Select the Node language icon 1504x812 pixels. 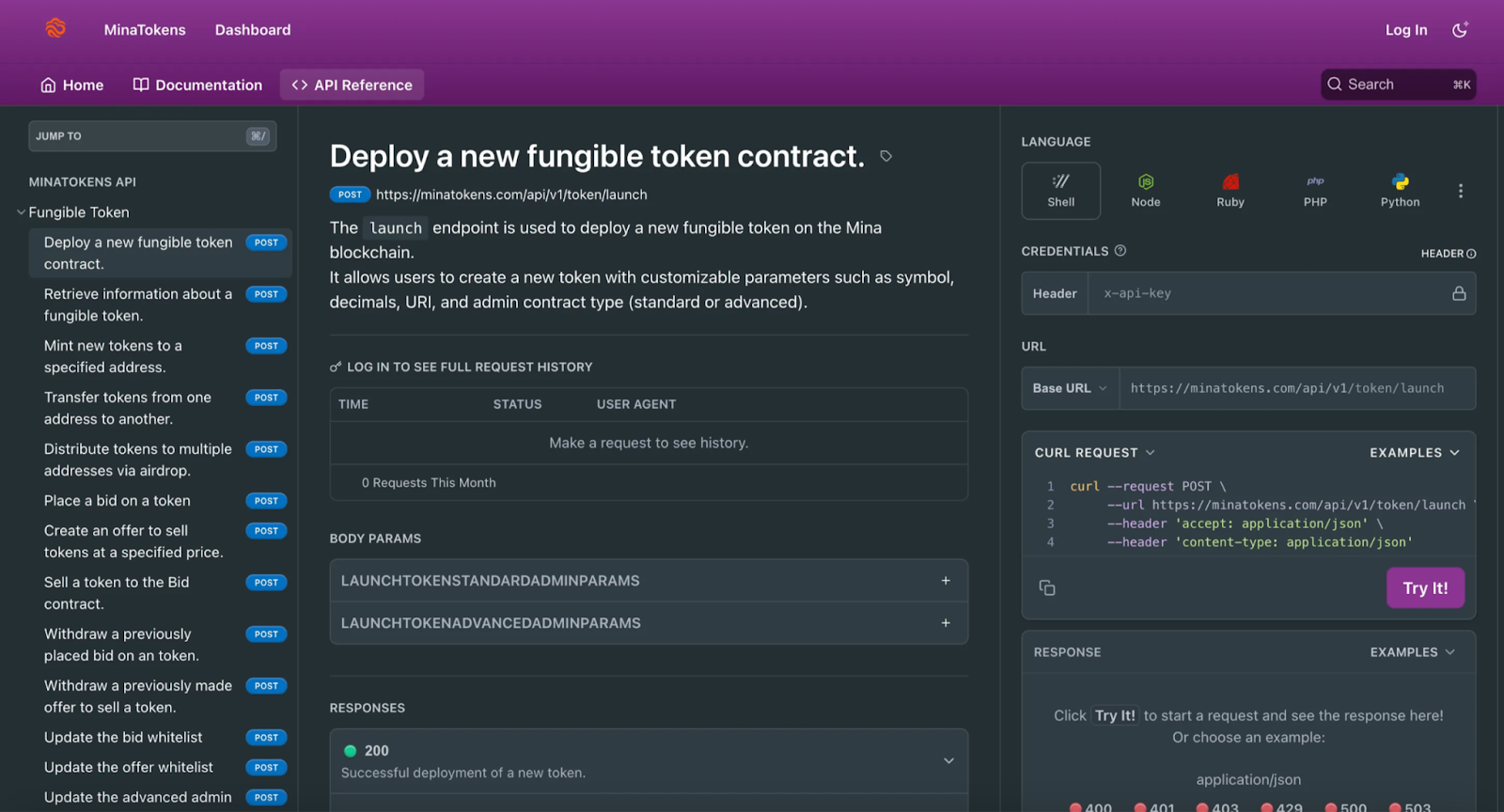point(1146,181)
